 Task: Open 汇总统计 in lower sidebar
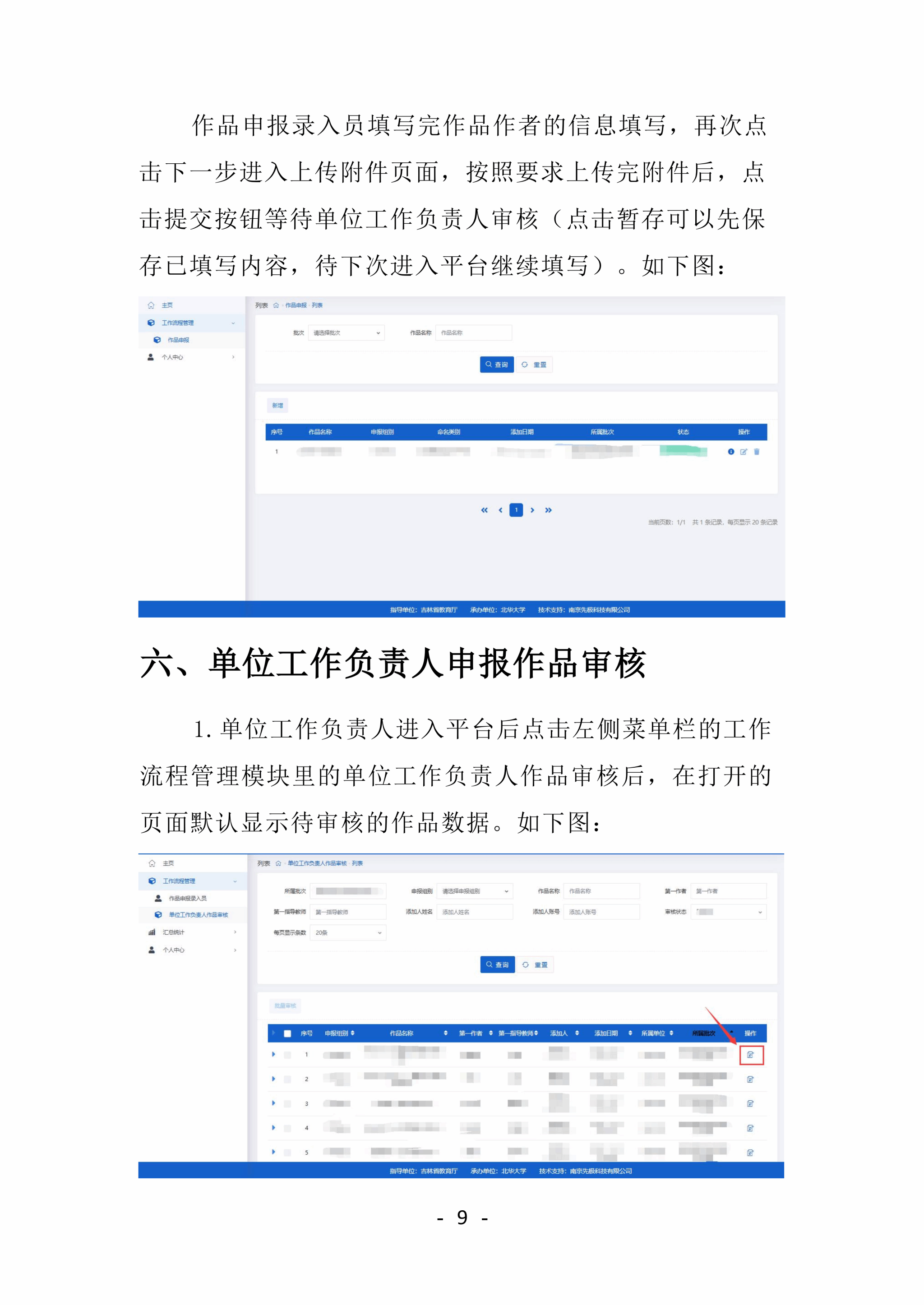click(x=174, y=932)
